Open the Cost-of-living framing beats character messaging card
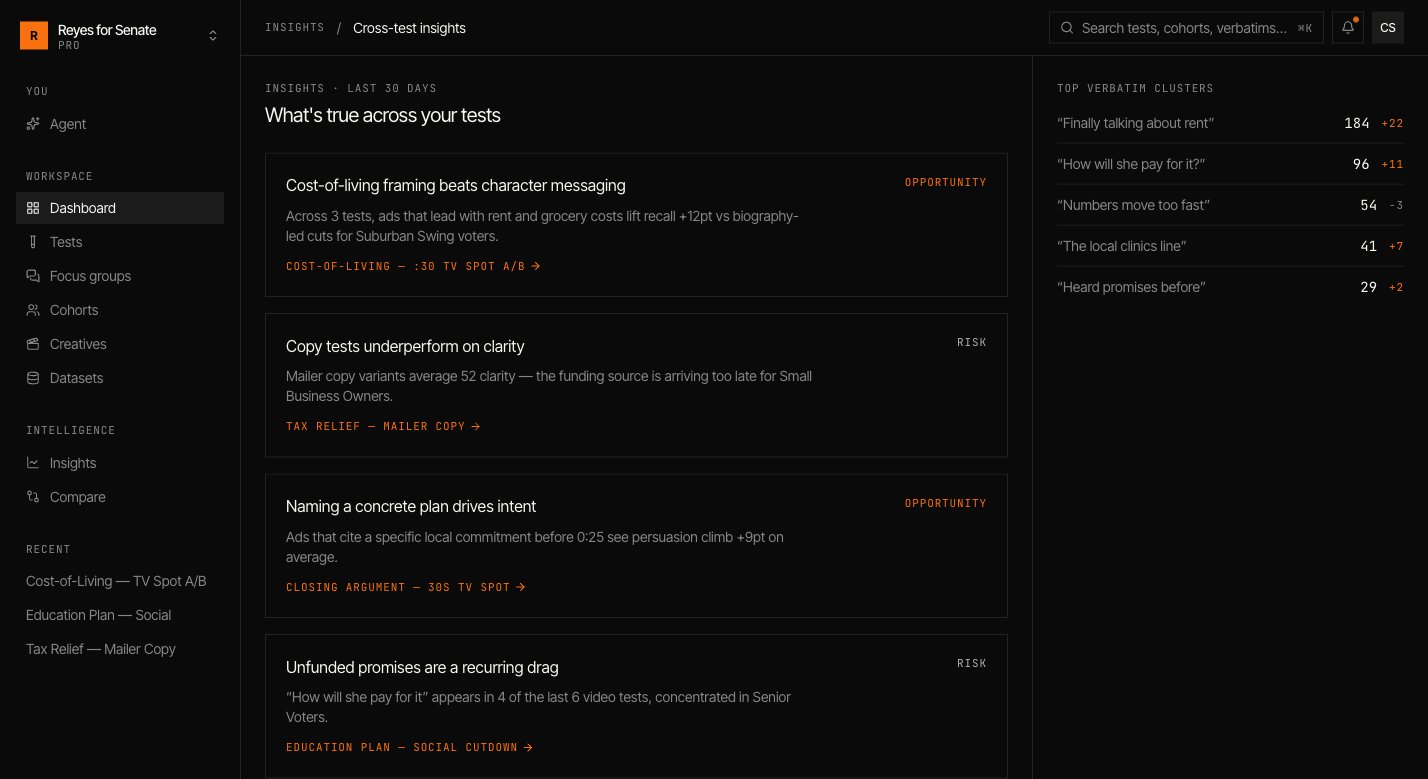Image resolution: width=1428 pixels, height=779 pixels. click(x=636, y=225)
